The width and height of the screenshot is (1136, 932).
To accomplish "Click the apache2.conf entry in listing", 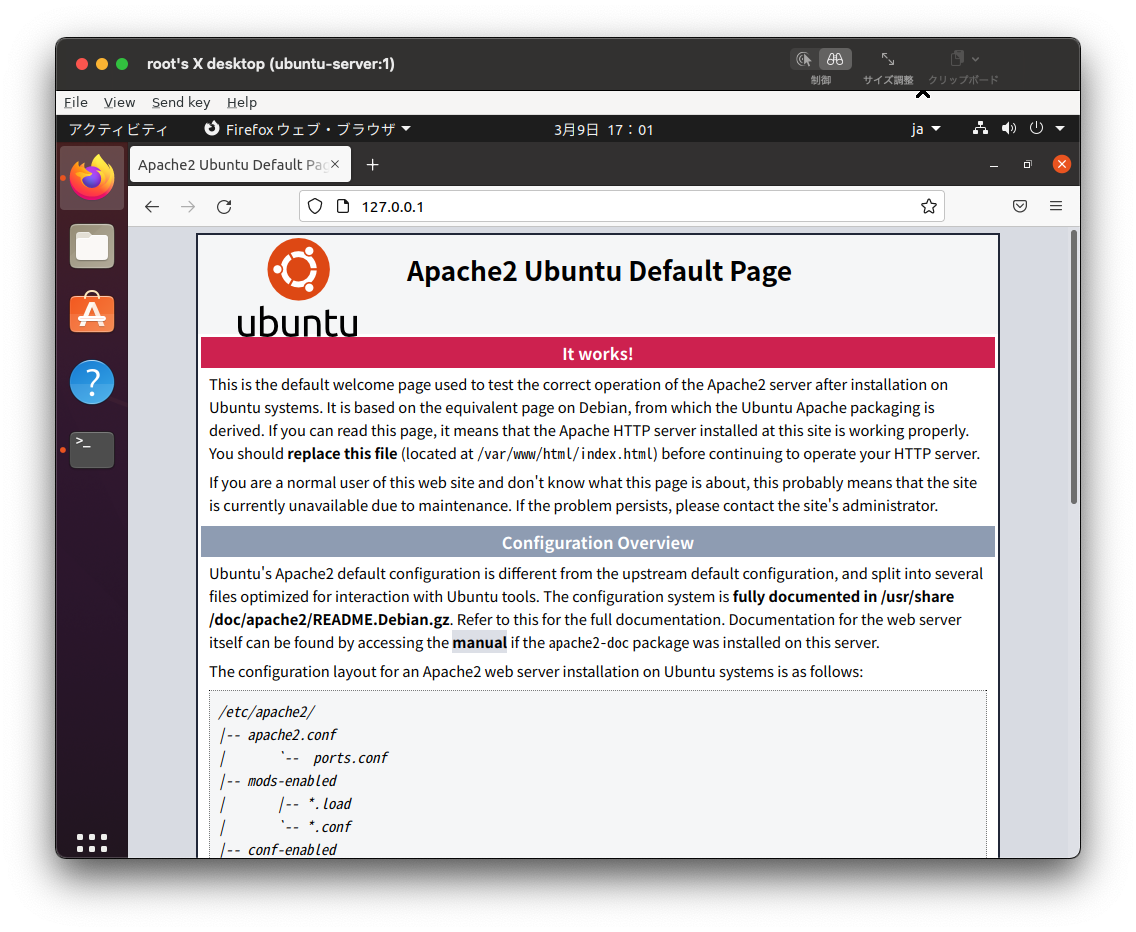I will [x=292, y=735].
